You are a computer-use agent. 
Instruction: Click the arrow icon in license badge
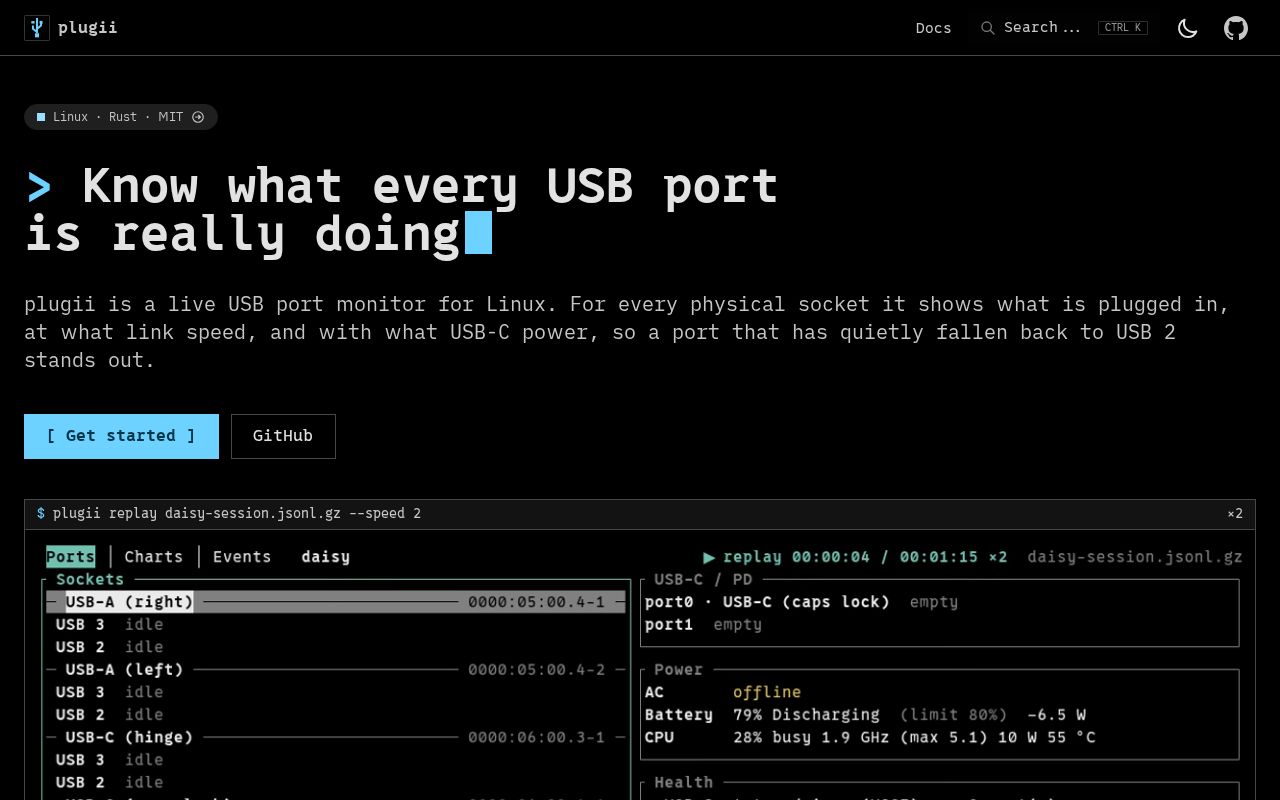pos(198,117)
